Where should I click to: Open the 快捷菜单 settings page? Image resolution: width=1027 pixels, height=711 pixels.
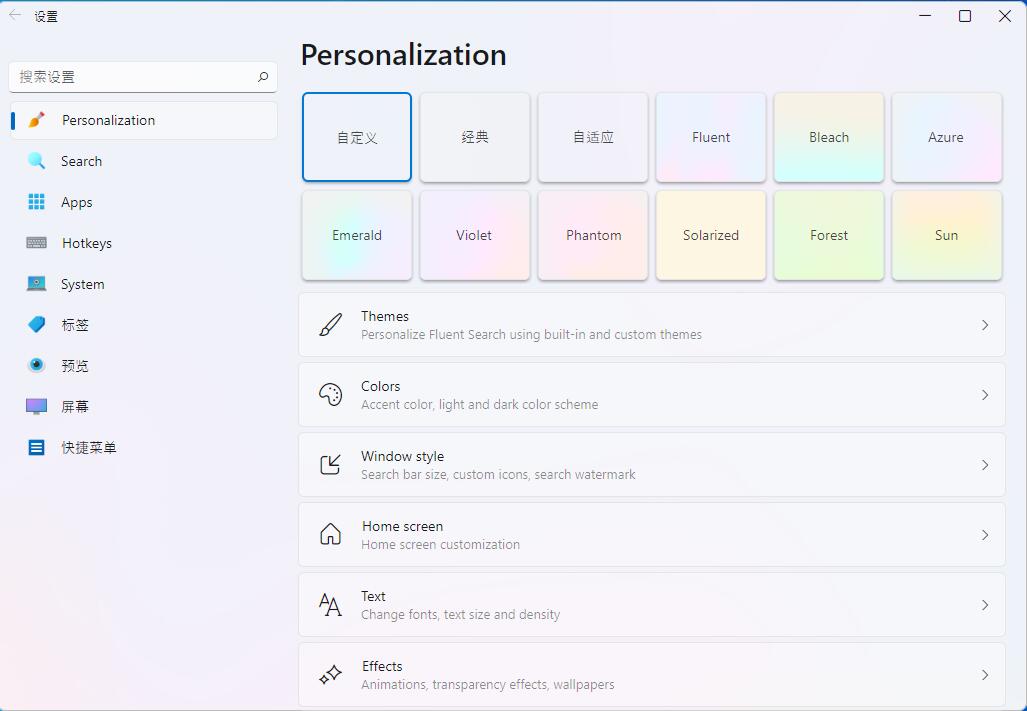tap(88, 448)
